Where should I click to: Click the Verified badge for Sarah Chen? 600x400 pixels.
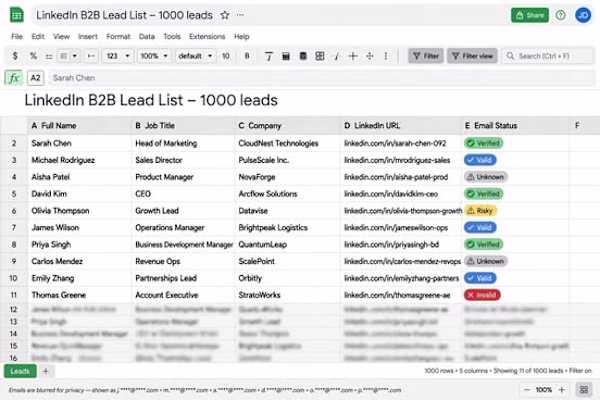click(483, 143)
